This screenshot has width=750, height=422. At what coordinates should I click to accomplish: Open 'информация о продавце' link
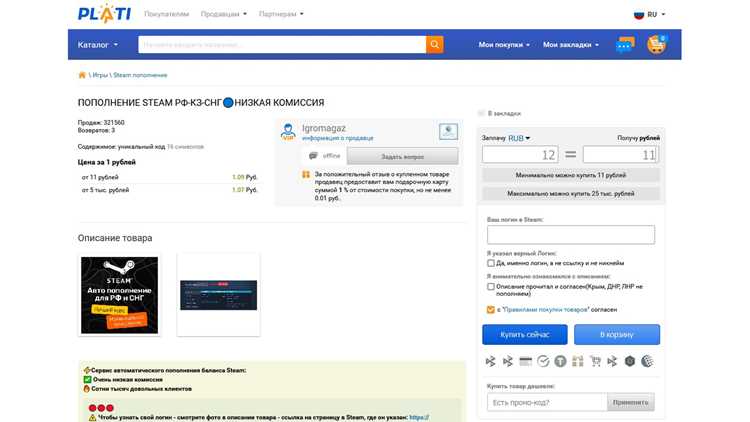click(x=338, y=138)
